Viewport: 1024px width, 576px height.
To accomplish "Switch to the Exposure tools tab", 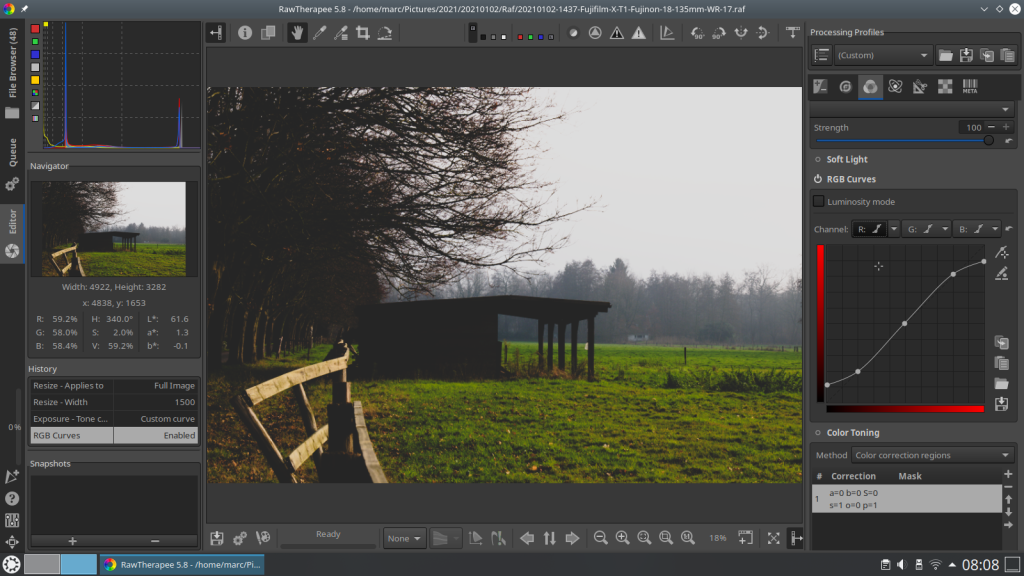I will [820, 87].
